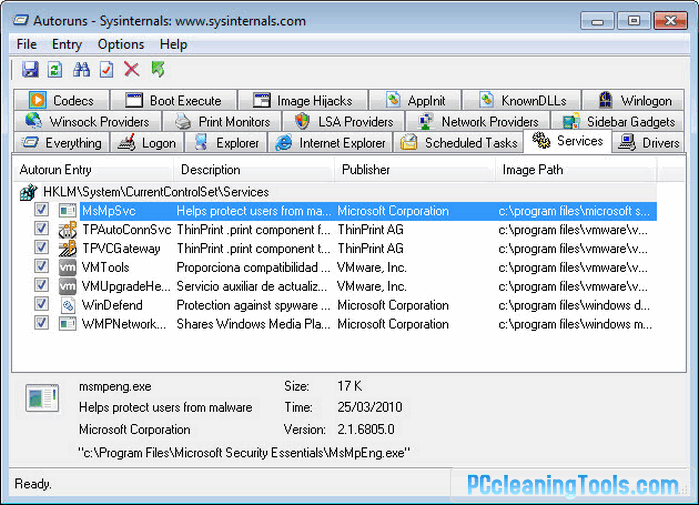
Task: Switch to the Network Providers tab
Action: [478, 121]
